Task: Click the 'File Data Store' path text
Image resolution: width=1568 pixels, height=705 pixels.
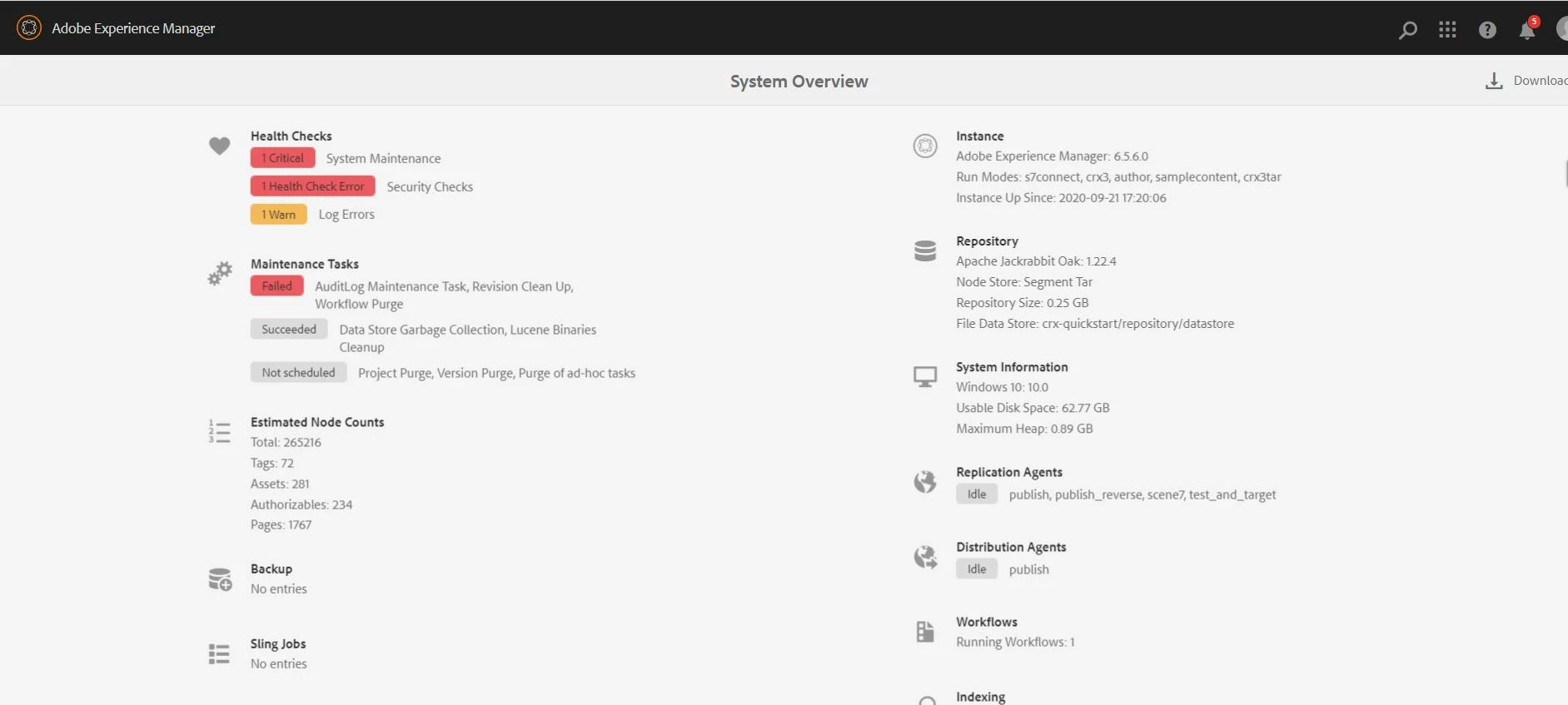Action: coord(1095,323)
